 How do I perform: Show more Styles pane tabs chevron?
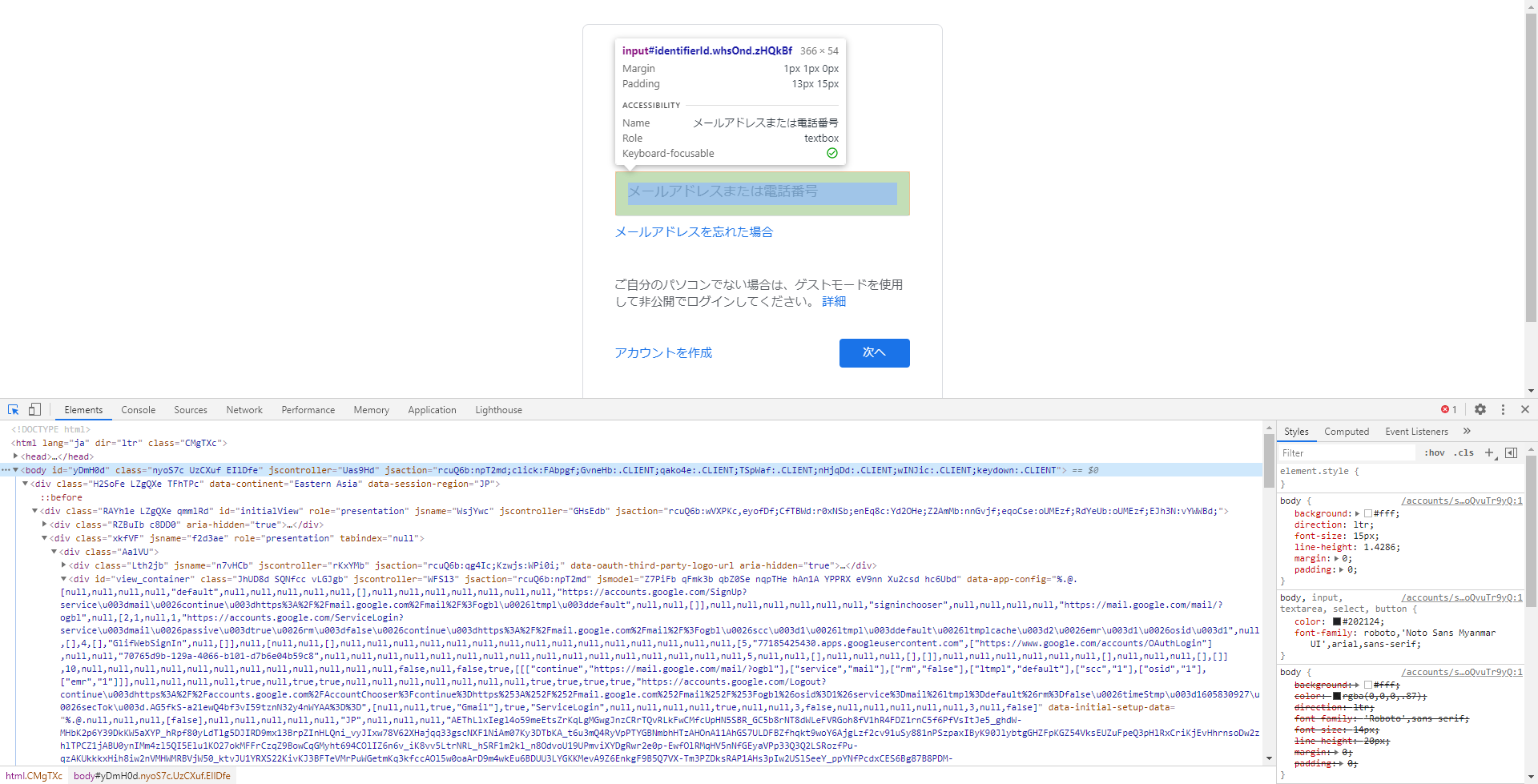(1467, 431)
